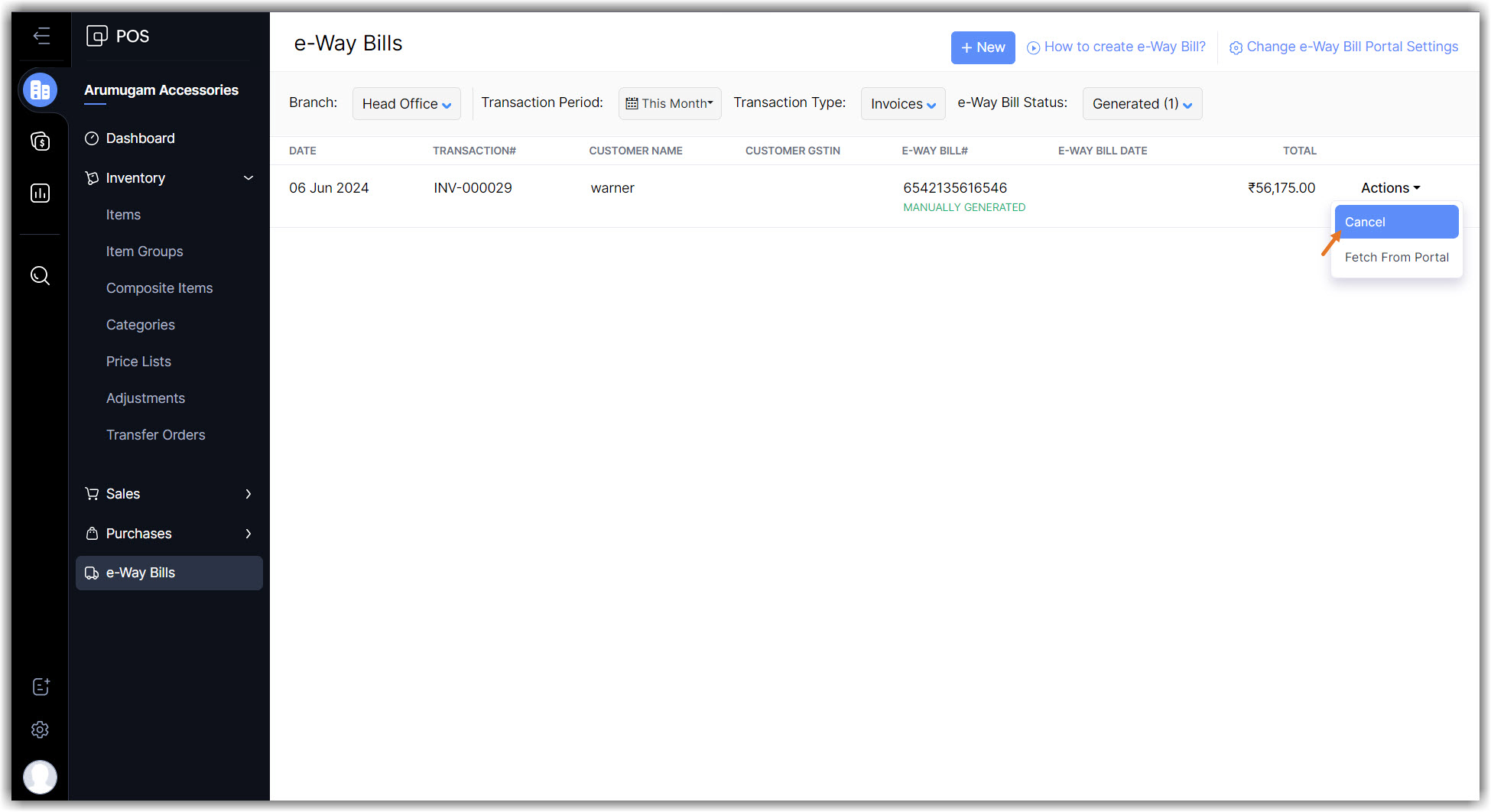Click the New e-Way Bill button
The height and width of the screenshot is (812, 1491).
[x=983, y=47]
